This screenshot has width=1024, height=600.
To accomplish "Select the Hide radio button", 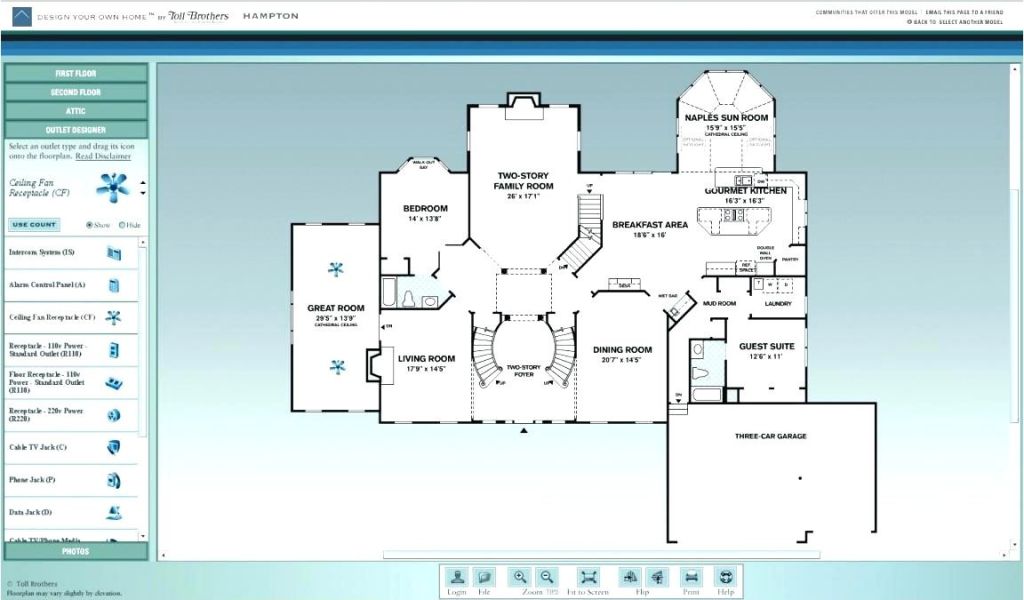I will tap(122, 225).
